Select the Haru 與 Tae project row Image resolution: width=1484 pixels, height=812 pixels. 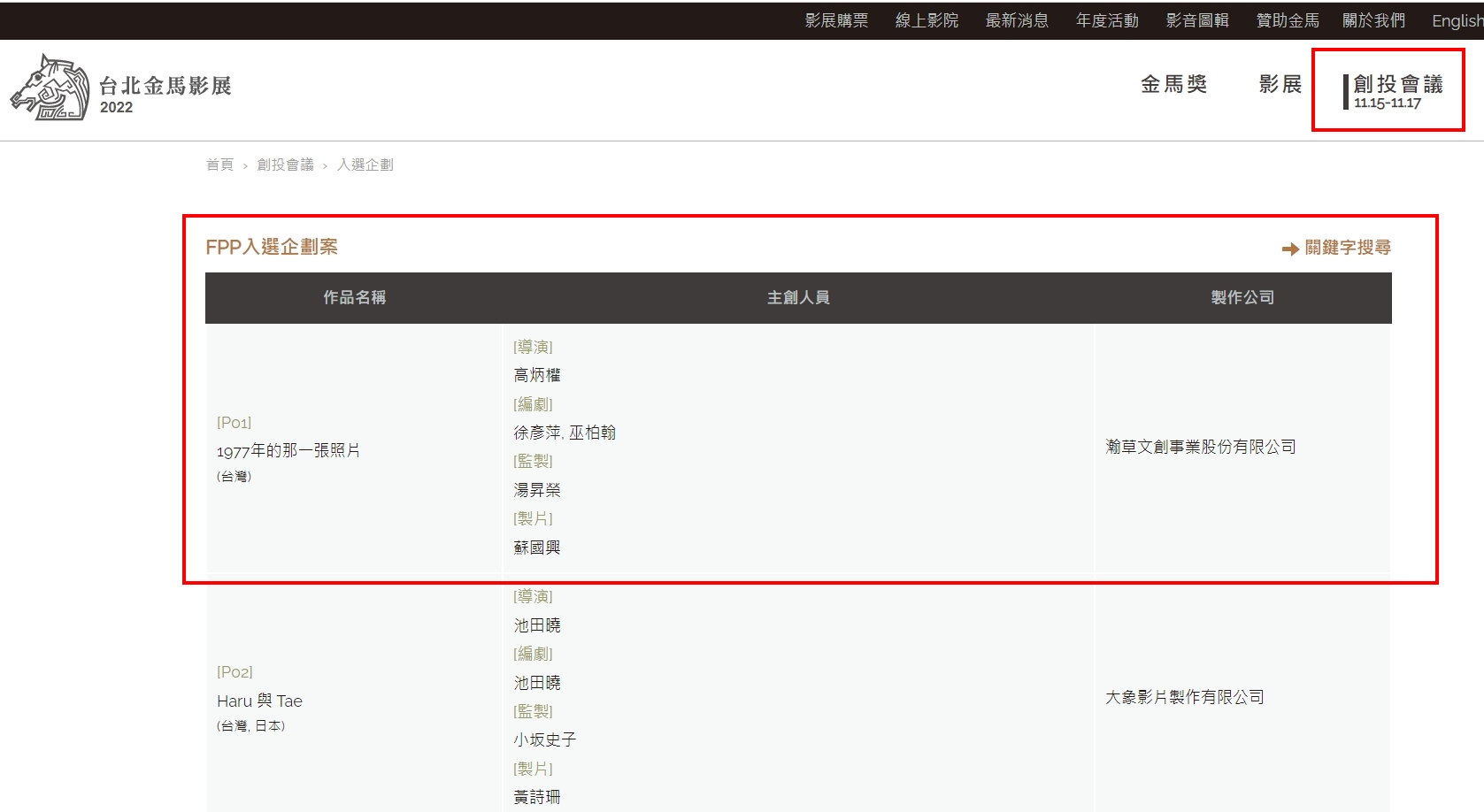(x=260, y=701)
